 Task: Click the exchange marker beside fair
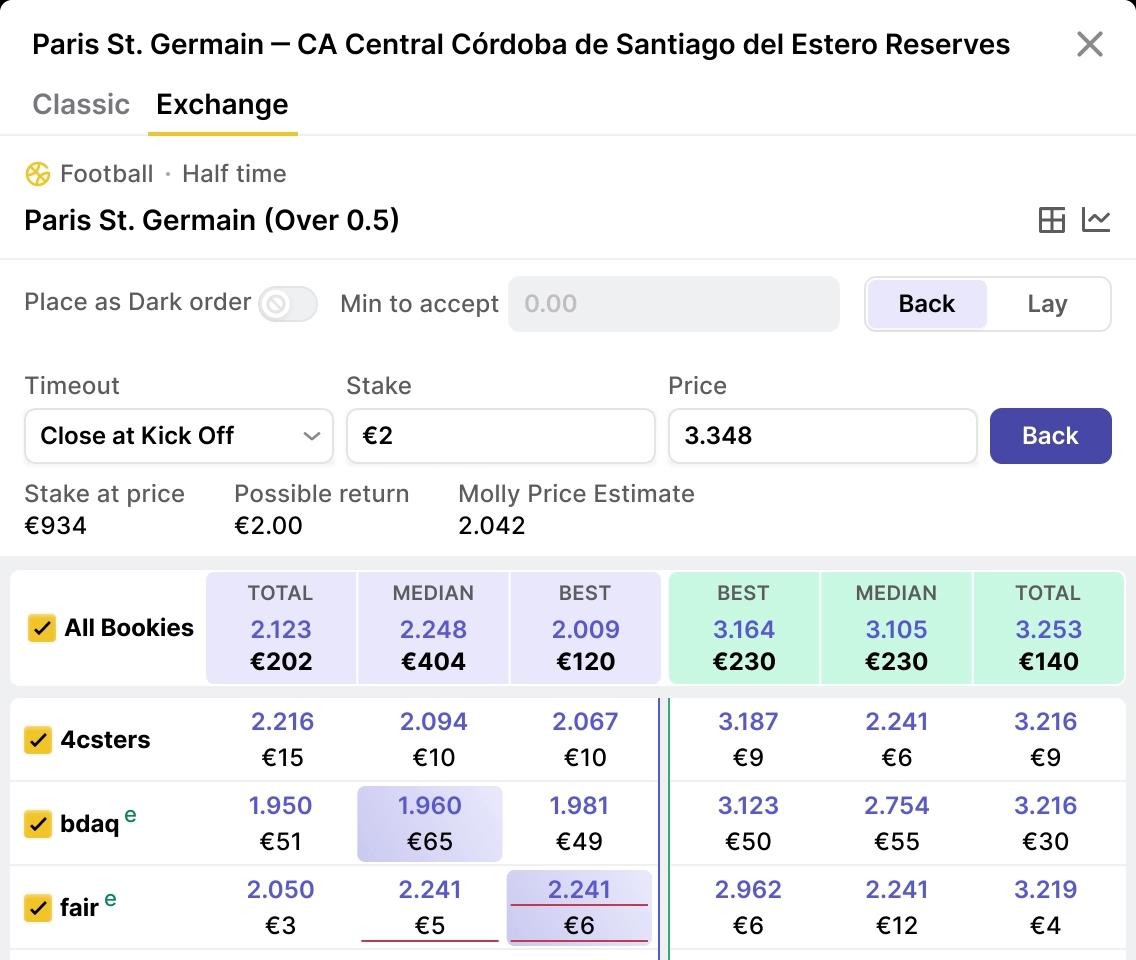110,900
